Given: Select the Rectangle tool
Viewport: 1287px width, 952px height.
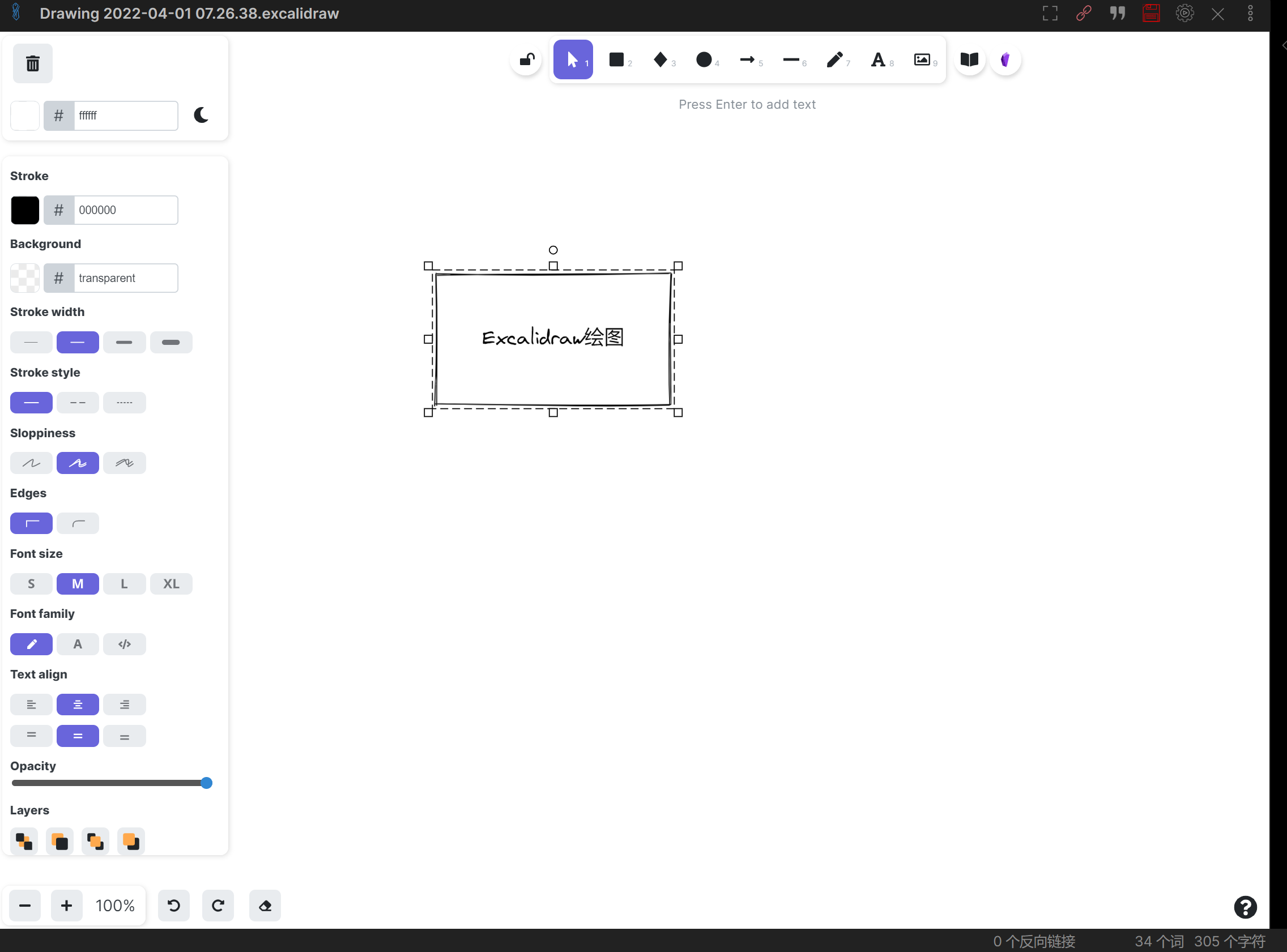Looking at the screenshot, I should 616,59.
